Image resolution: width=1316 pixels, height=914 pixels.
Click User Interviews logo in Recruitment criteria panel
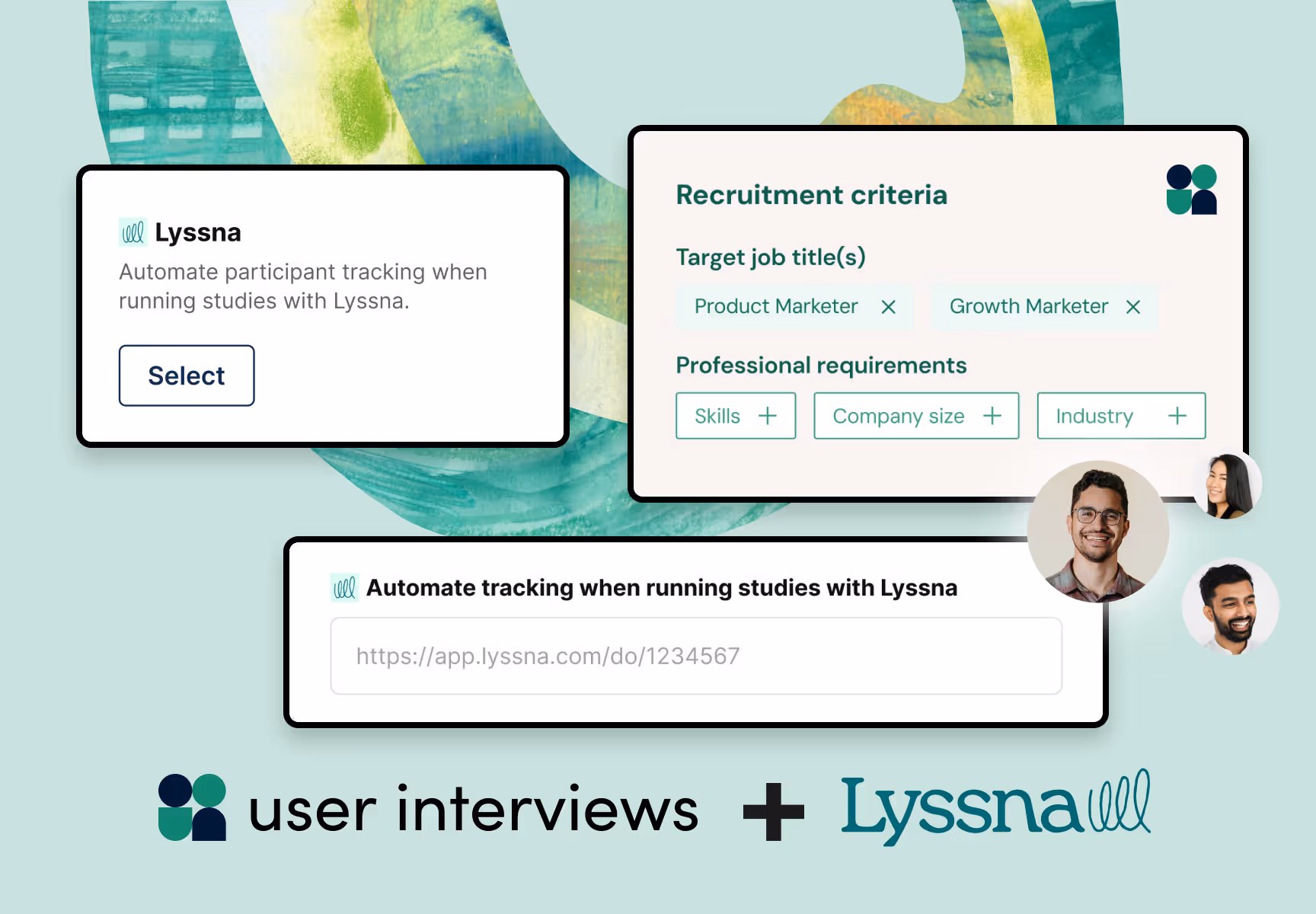pos(1191,190)
